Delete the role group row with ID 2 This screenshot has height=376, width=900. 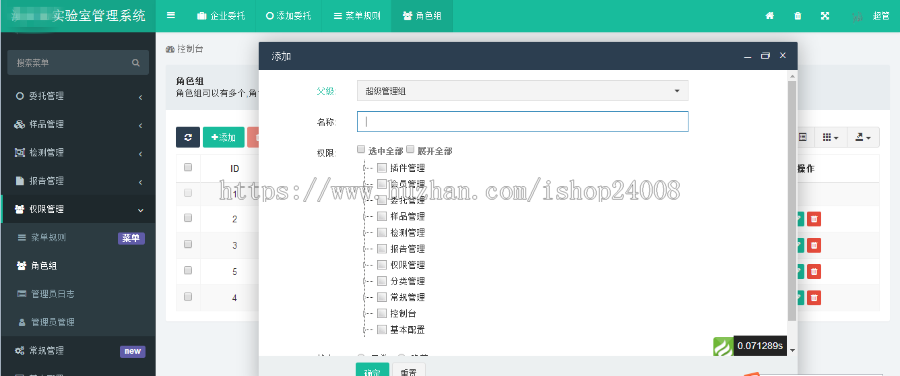[x=813, y=219]
